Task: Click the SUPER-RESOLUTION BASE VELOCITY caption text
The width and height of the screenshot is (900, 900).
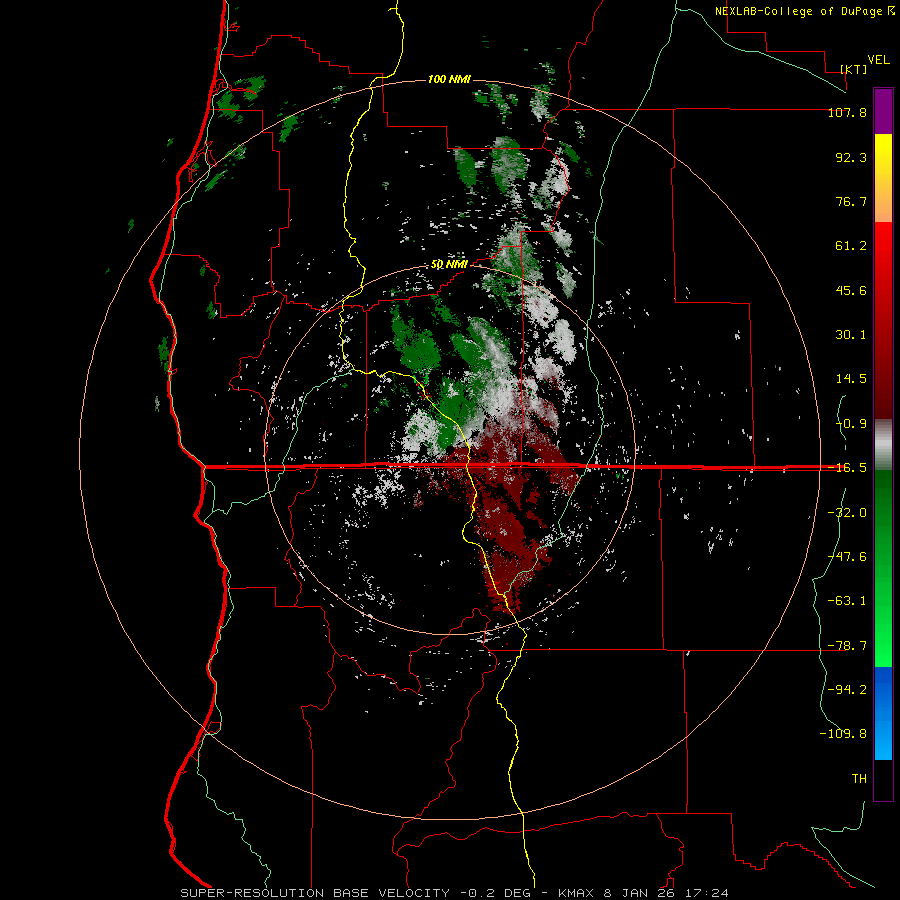Action: pyautogui.click(x=315, y=893)
